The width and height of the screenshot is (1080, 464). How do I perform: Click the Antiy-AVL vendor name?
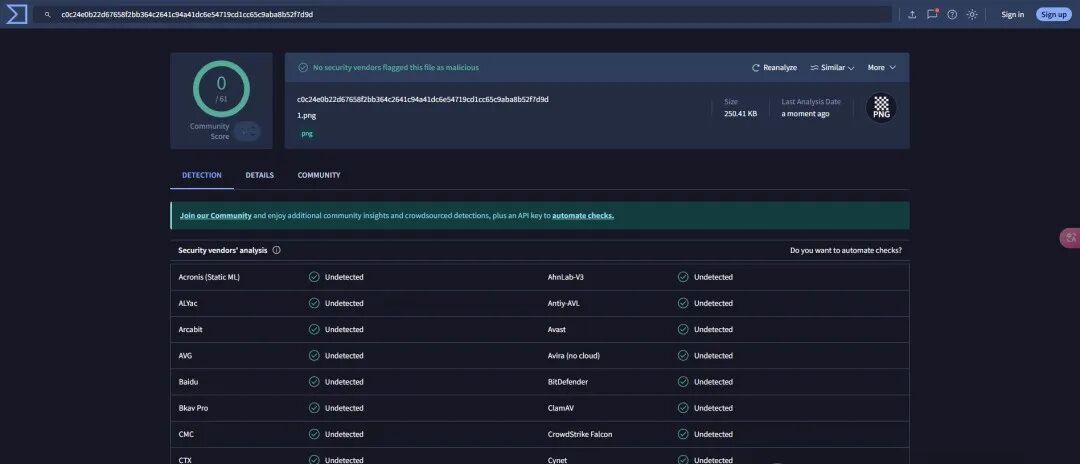563,304
